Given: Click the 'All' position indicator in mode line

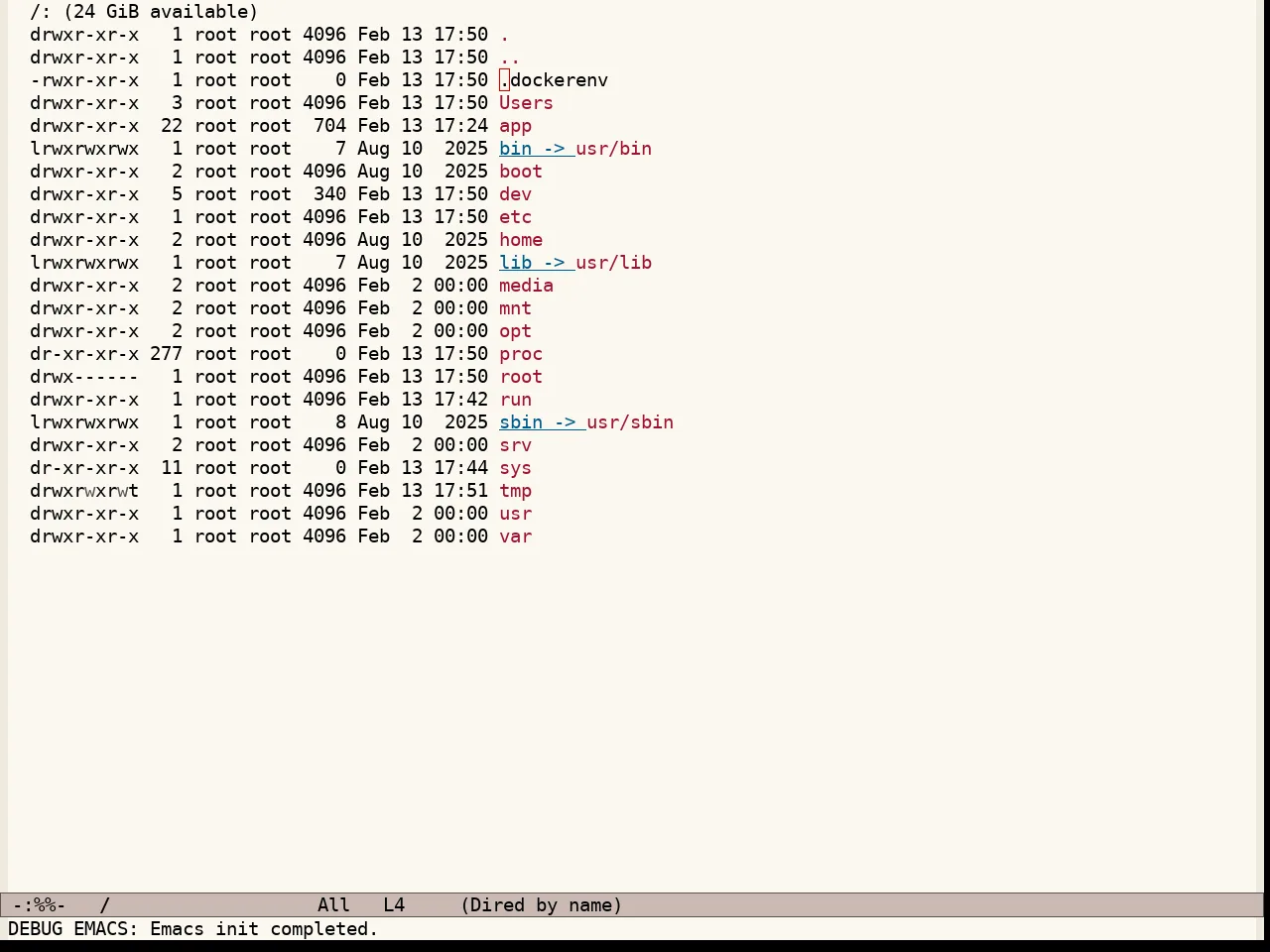Looking at the screenshot, I should (333, 905).
